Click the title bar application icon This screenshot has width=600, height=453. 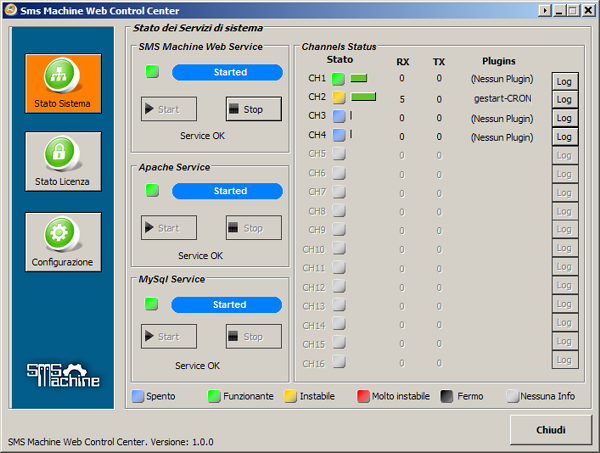point(11,10)
